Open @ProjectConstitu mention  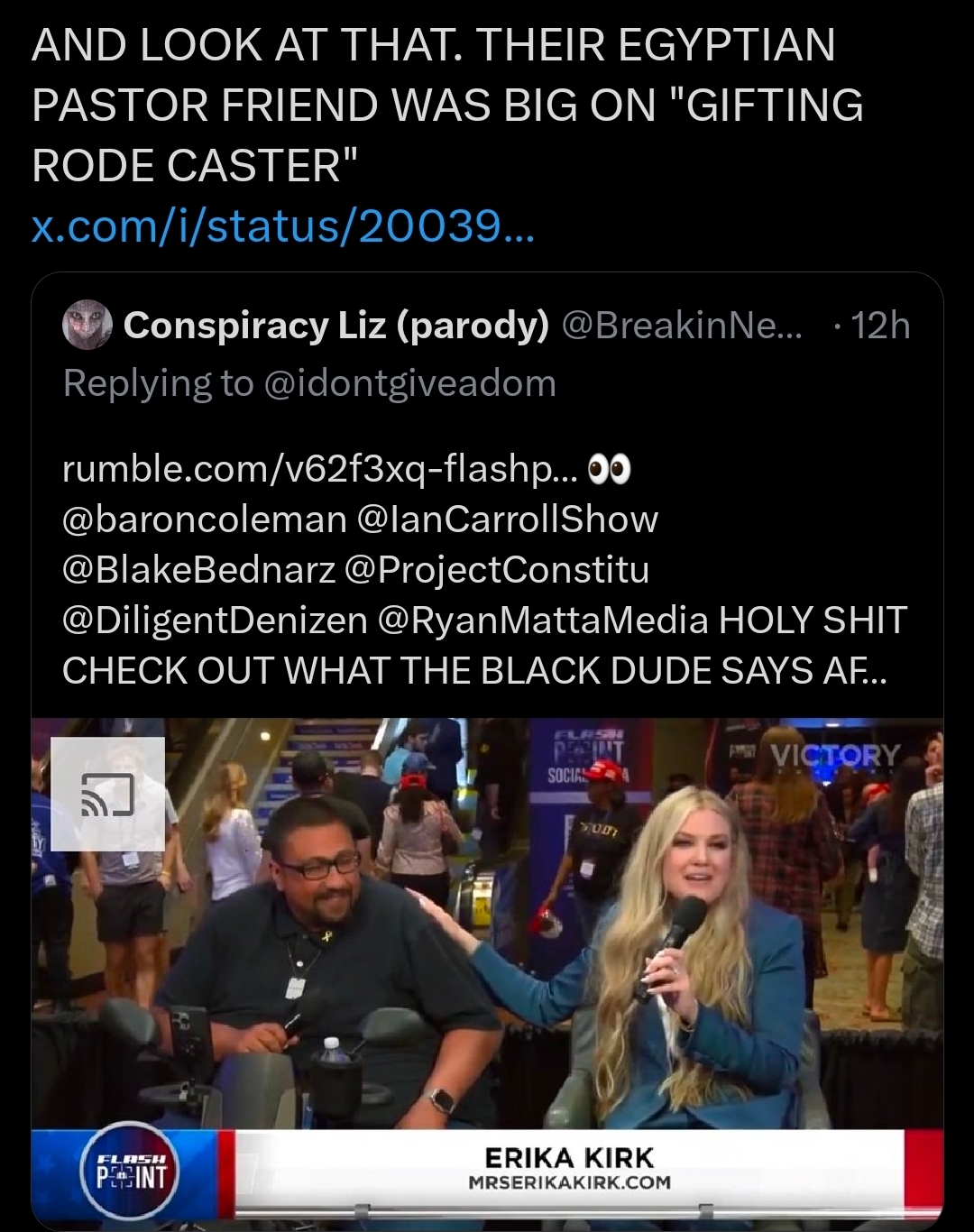pyautogui.click(x=497, y=570)
